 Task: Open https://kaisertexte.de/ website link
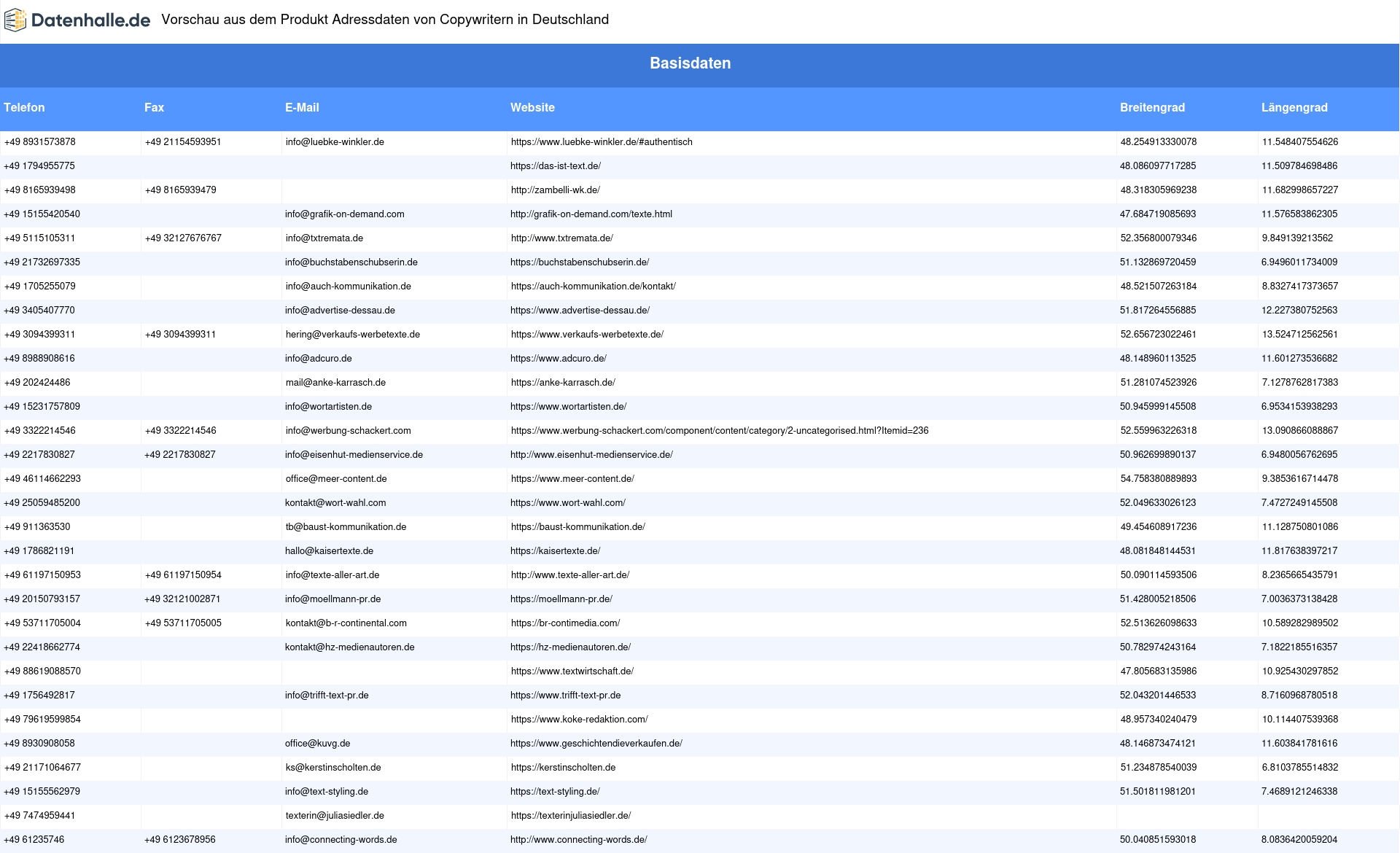(x=556, y=551)
